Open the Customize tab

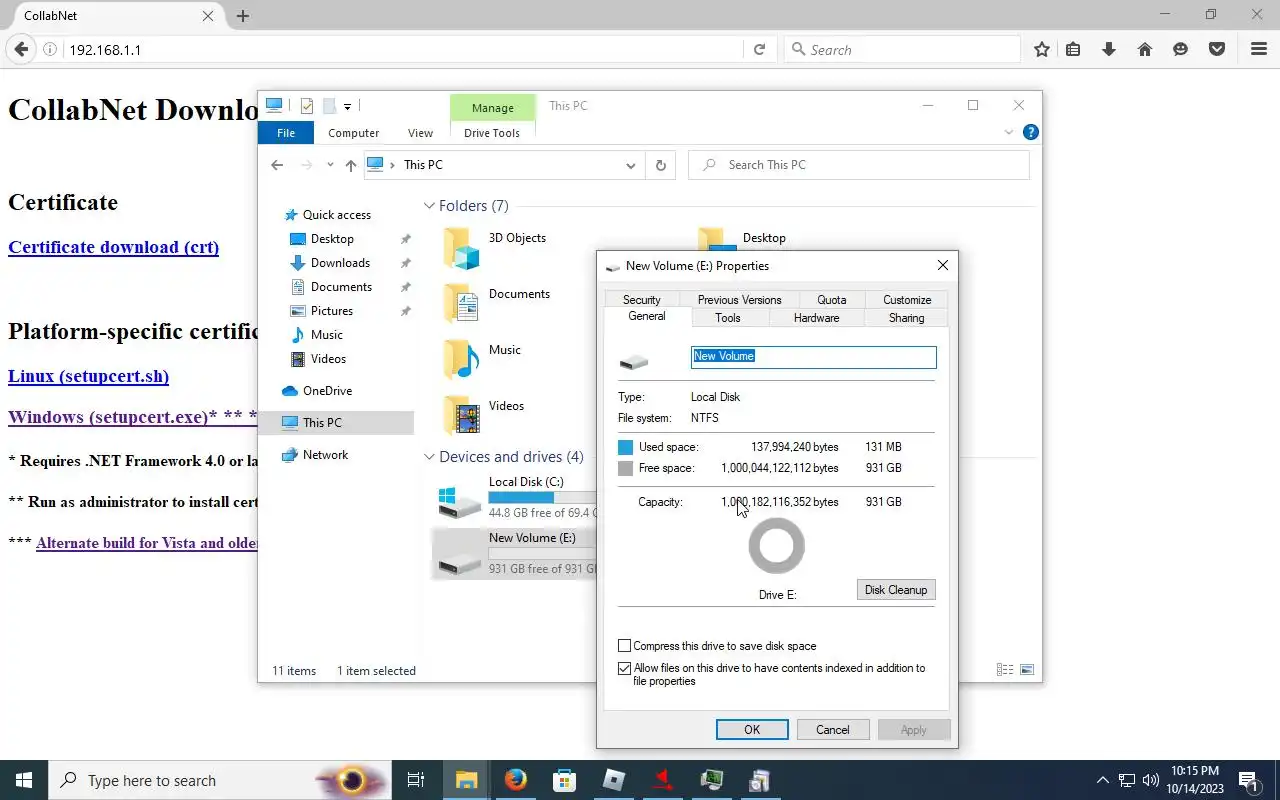907,299
